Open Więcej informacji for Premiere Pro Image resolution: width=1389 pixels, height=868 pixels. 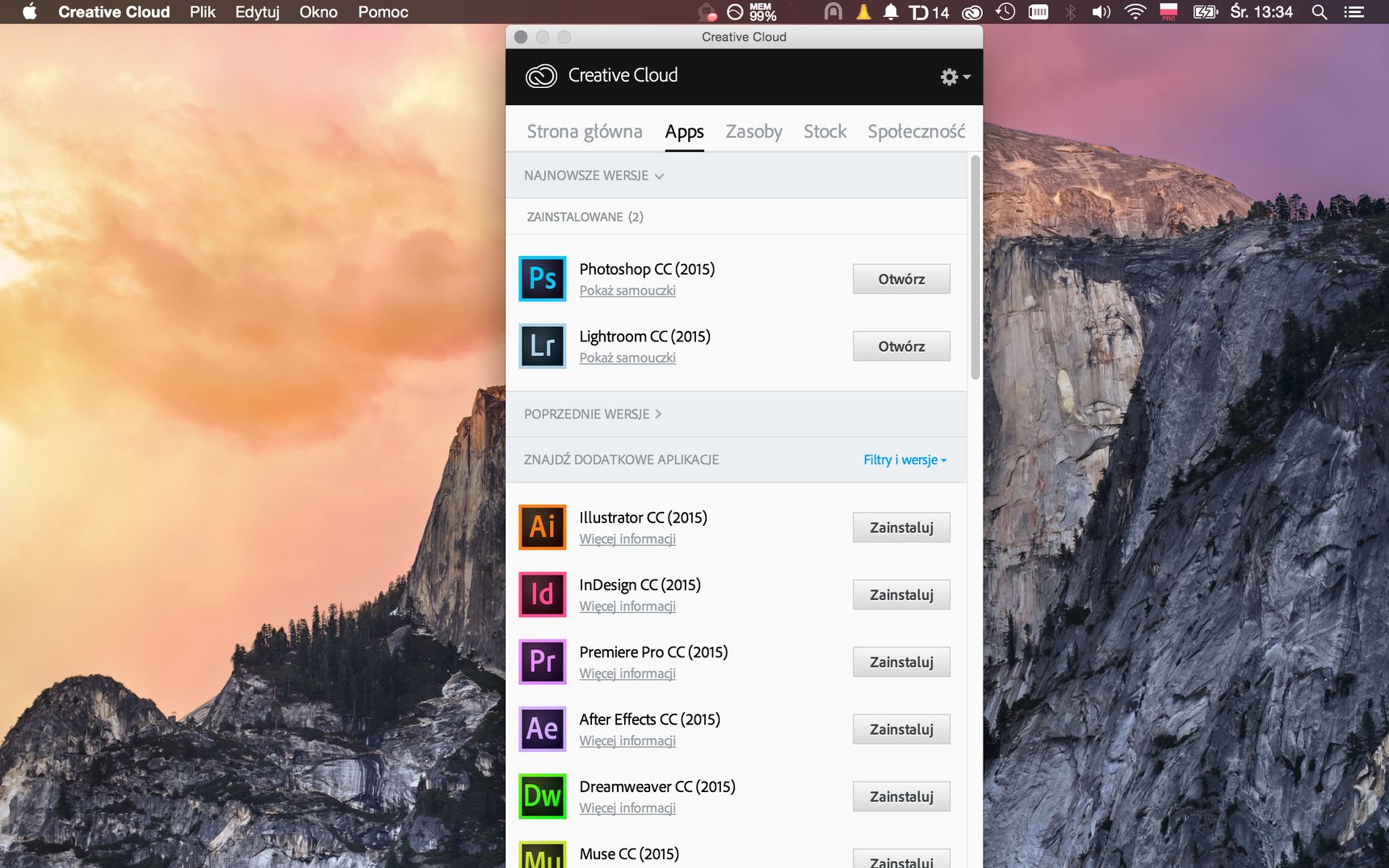pyautogui.click(x=627, y=673)
